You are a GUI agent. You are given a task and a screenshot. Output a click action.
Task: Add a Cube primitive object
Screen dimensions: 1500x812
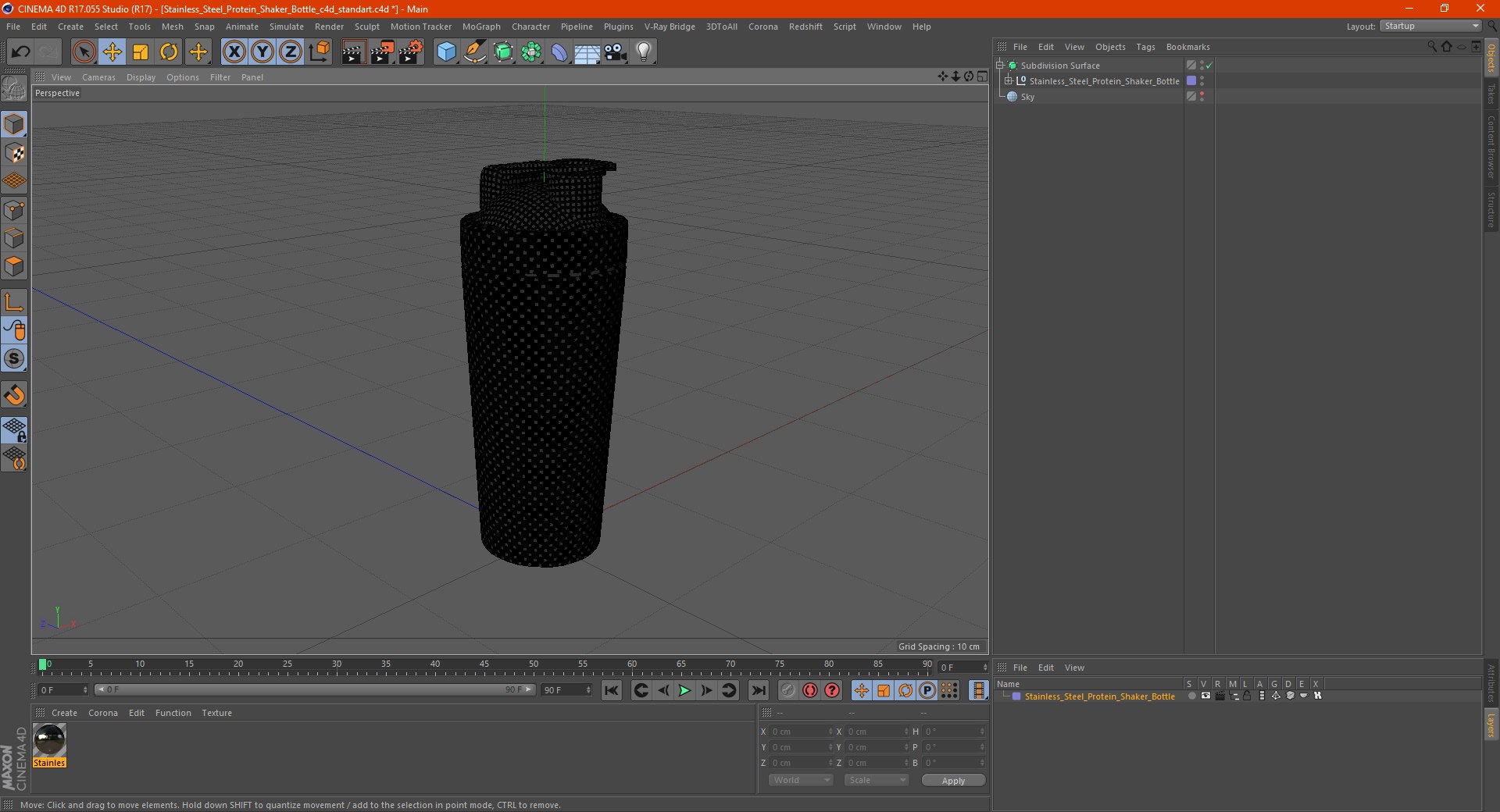pos(446,52)
